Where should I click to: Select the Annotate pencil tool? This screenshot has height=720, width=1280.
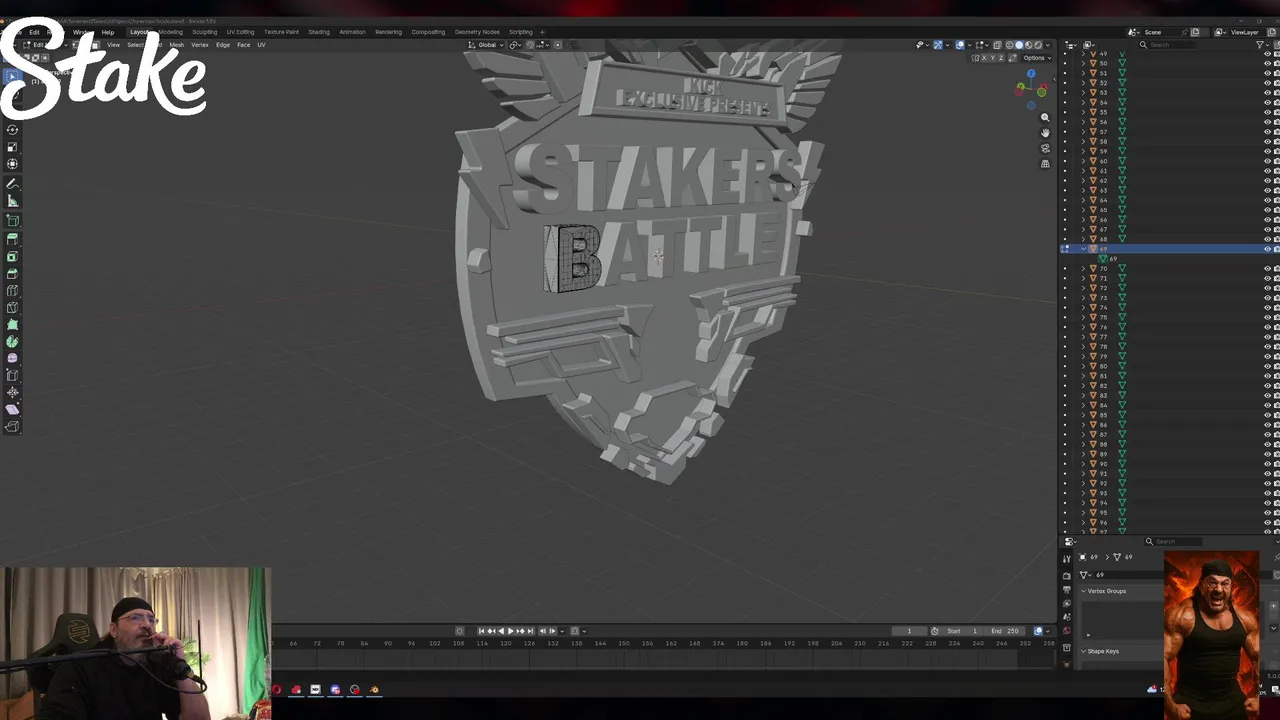click(12, 185)
